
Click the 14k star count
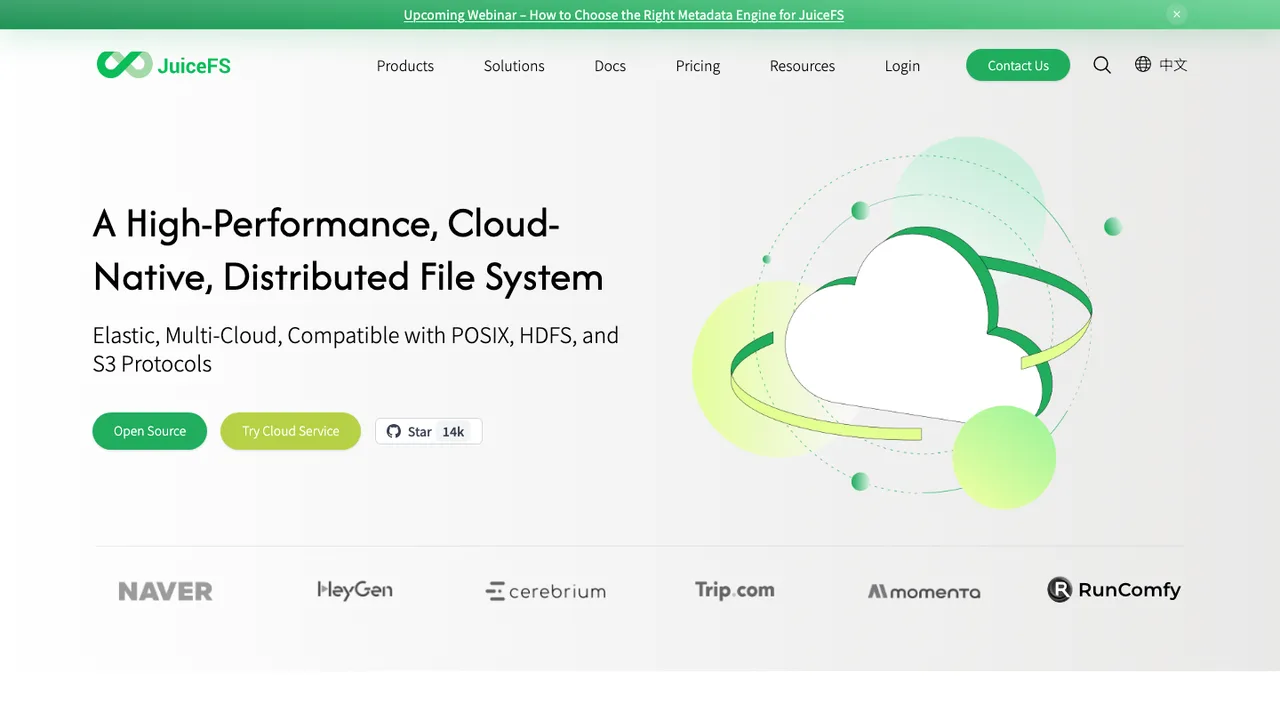[453, 431]
